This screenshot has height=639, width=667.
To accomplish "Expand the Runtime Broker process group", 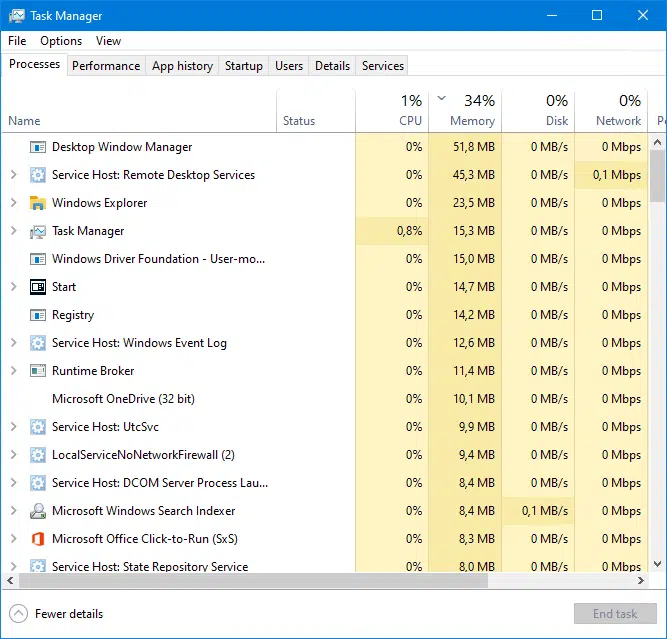I will pyautogui.click(x=14, y=371).
